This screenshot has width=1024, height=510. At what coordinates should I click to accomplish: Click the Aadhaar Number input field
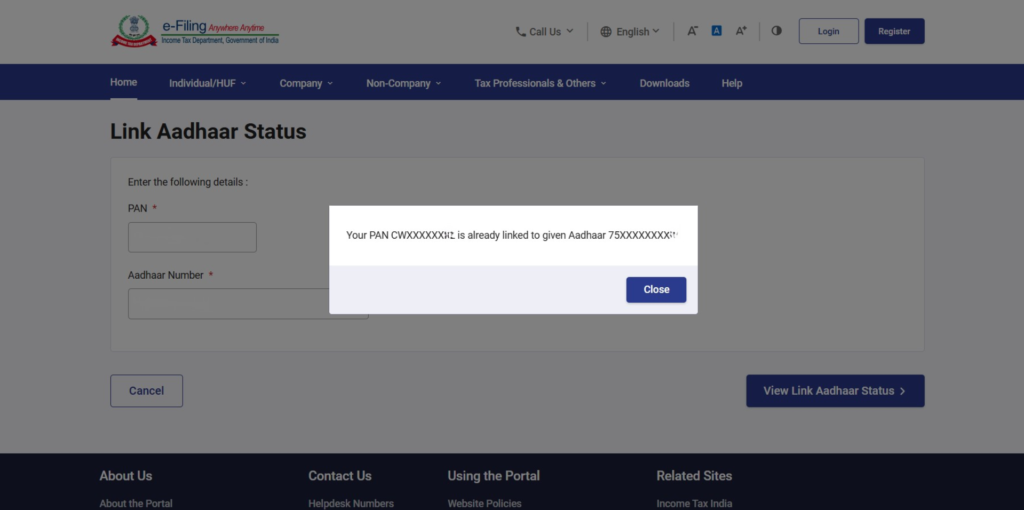[248, 304]
